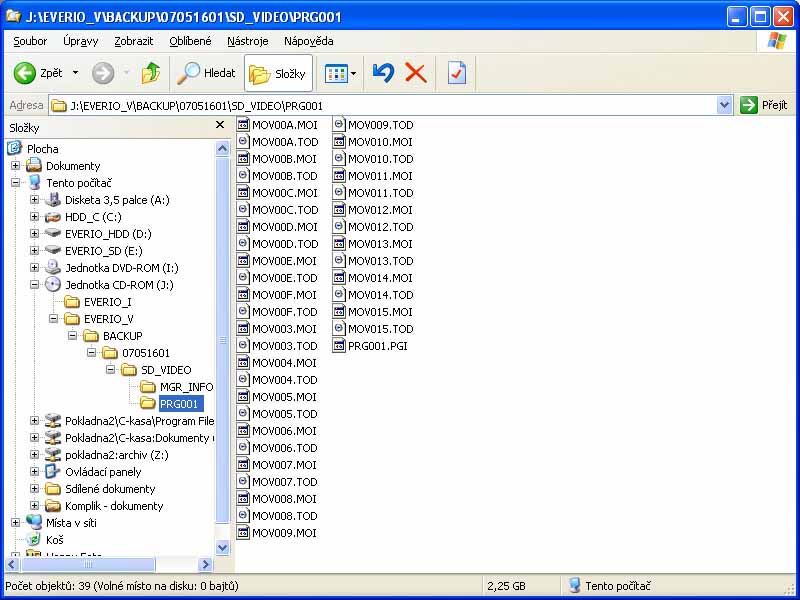
Task: Click the address bar path field
Action: coord(380,105)
